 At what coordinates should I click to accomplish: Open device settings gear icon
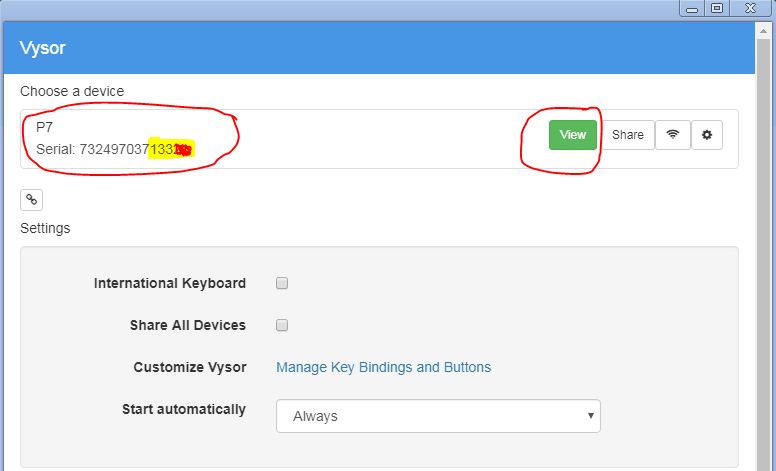point(707,135)
